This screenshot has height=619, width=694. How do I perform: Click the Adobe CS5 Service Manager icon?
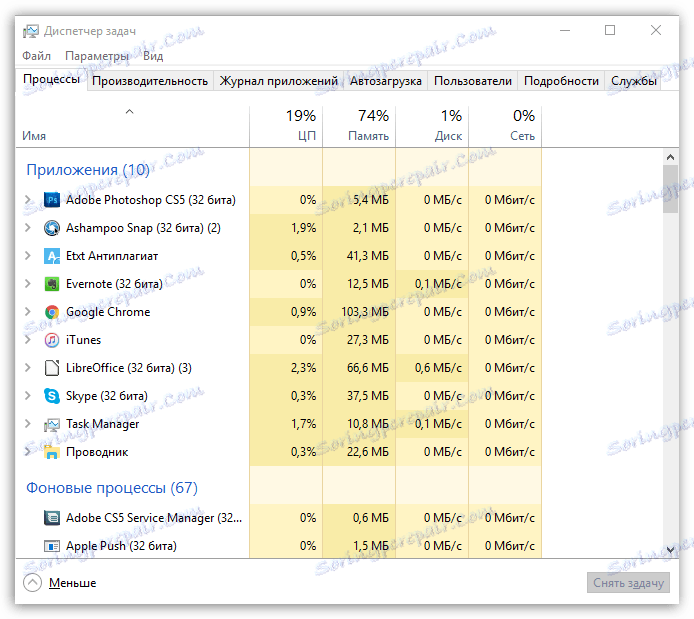[x=52, y=517]
